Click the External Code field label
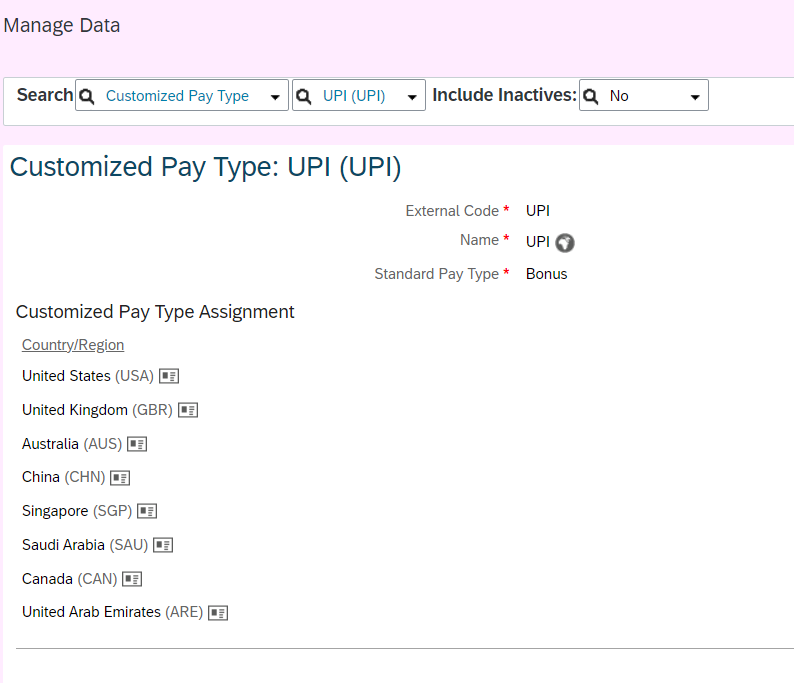 [452, 211]
